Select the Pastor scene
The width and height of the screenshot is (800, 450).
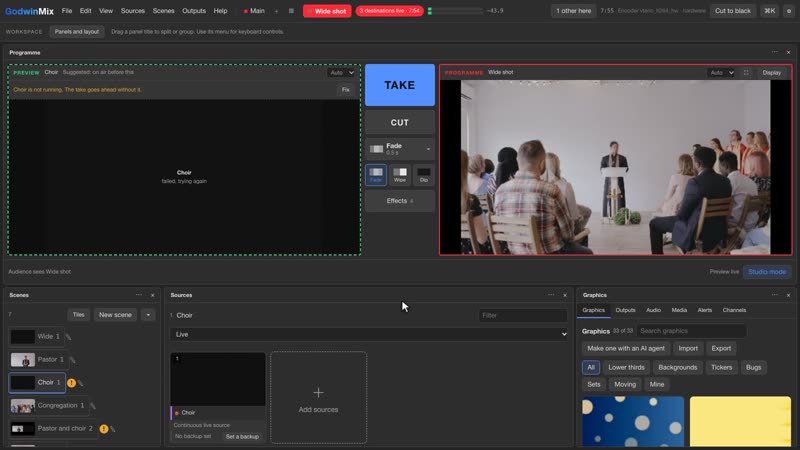38,360
